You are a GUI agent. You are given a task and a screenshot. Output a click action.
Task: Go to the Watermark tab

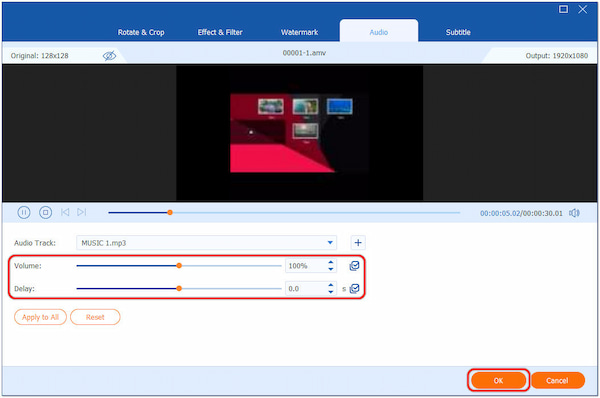[x=299, y=32]
